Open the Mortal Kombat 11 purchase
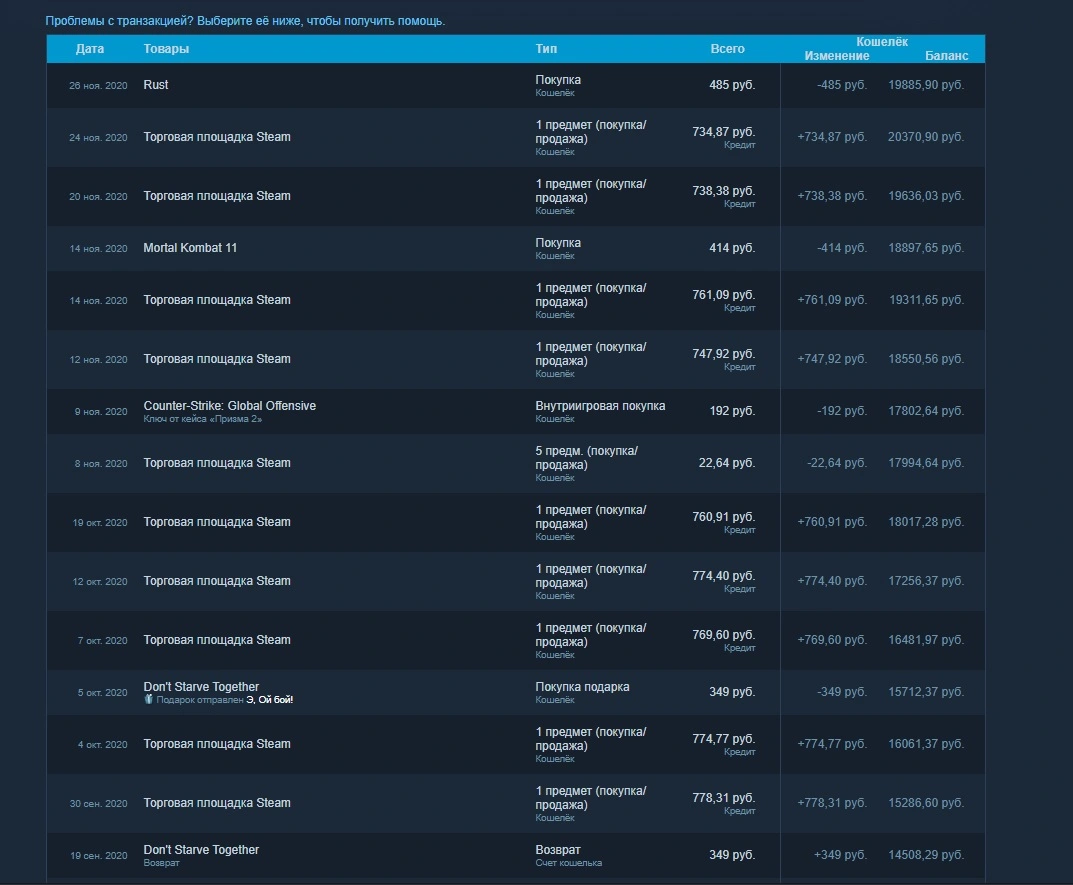The width and height of the screenshot is (1073, 885). 515,248
